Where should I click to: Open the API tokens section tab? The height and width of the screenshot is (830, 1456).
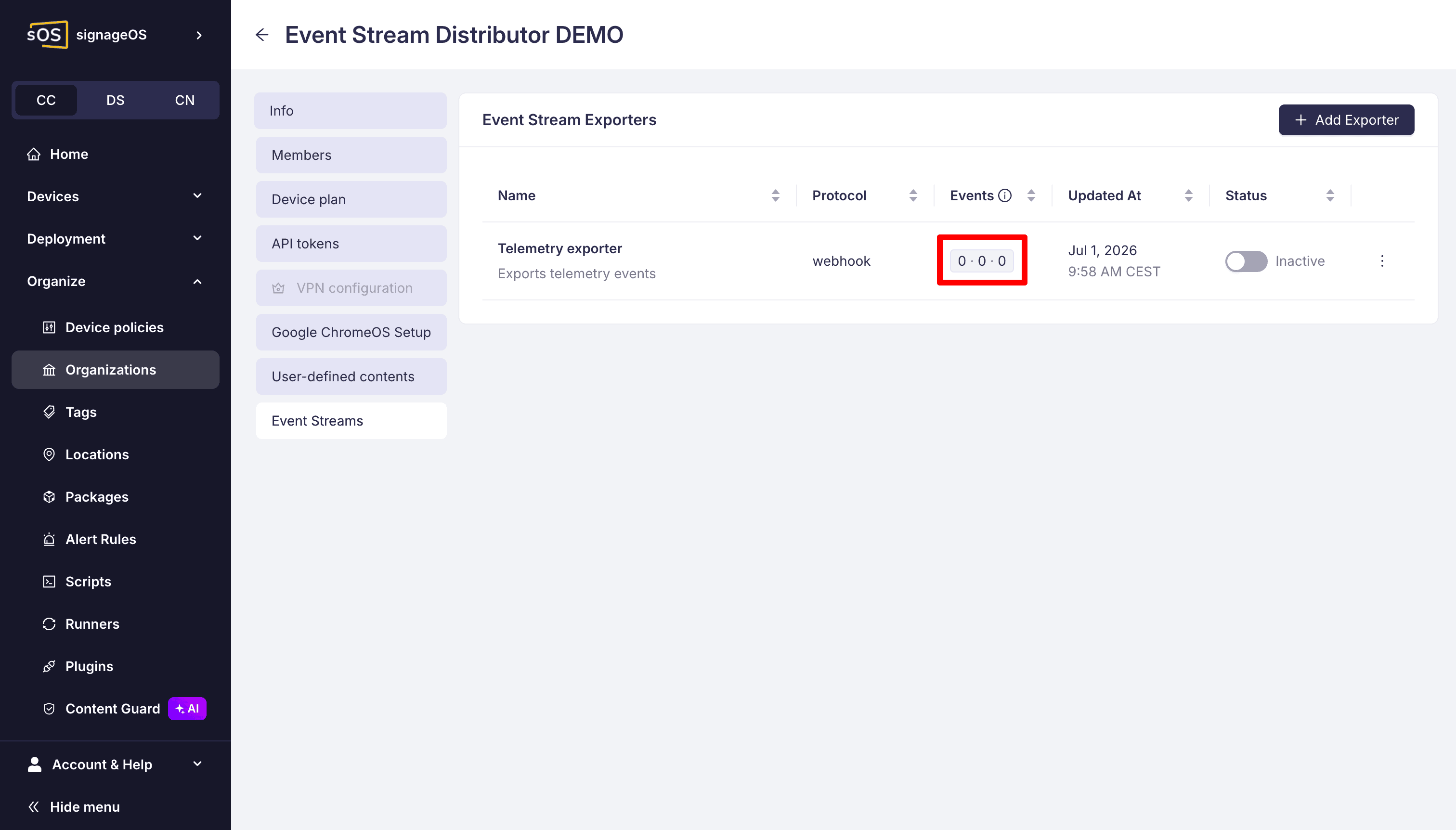coord(351,244)
